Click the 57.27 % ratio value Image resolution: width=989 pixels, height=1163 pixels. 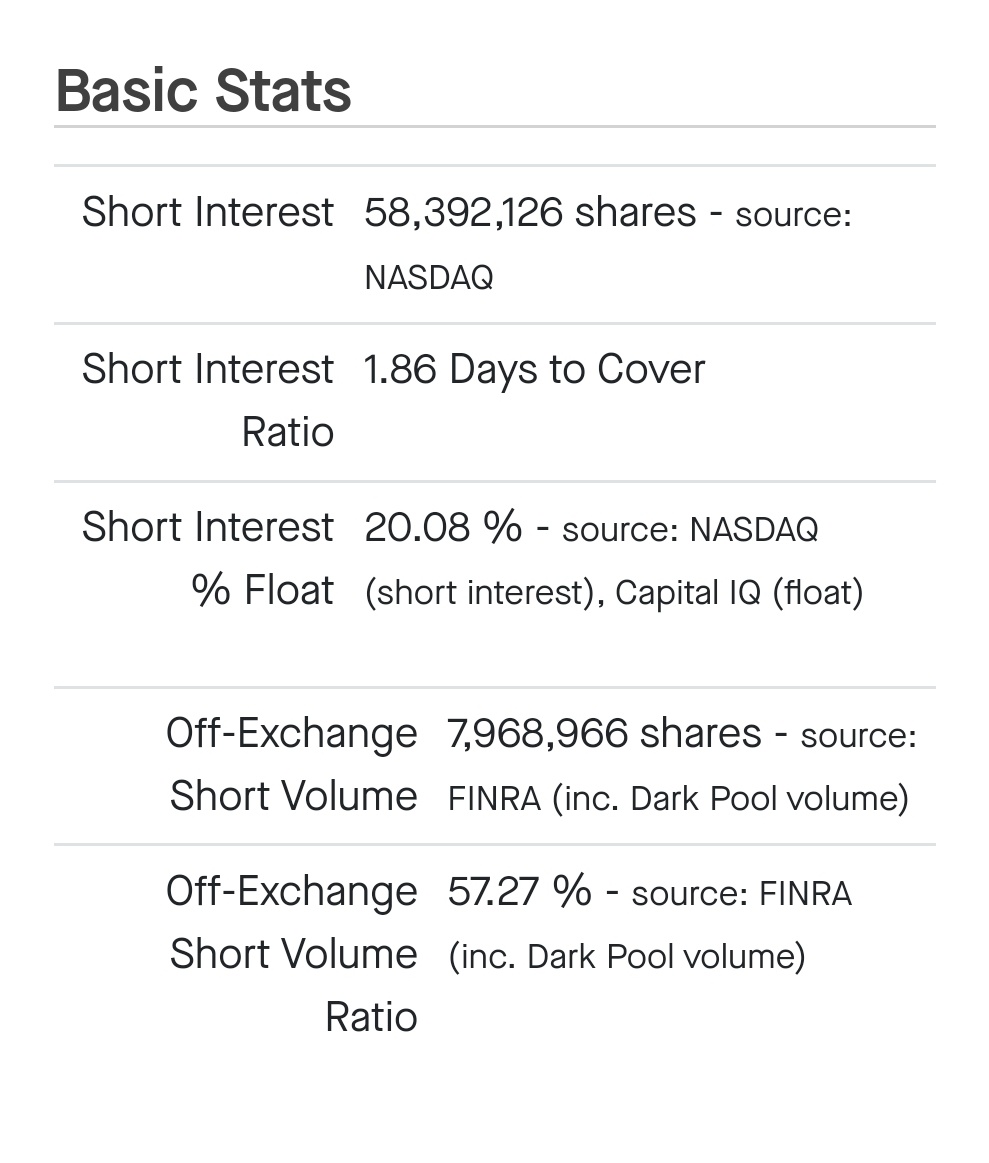(519, 891)
